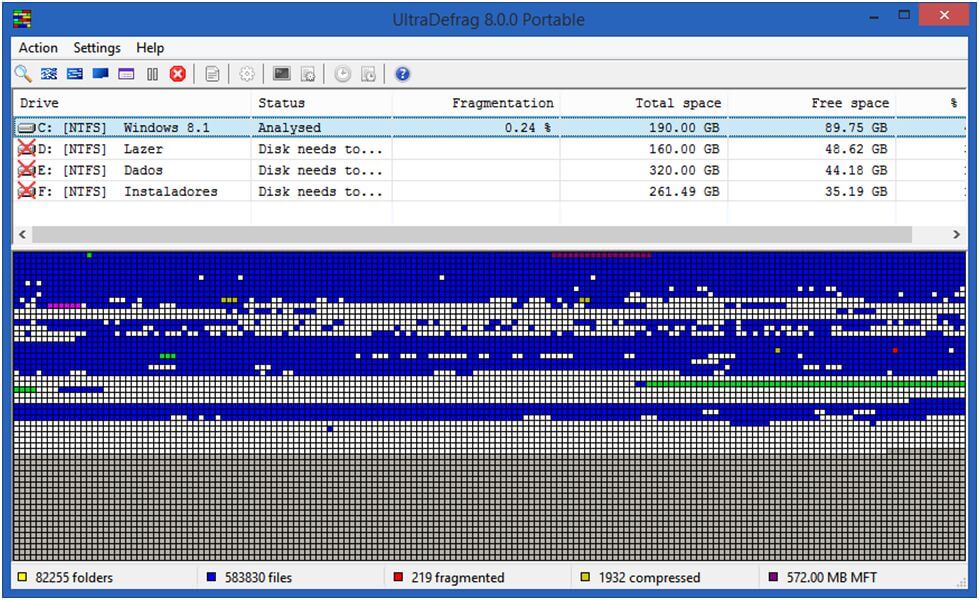The width and height of the screenshot is (979, 600).
Task: Click the terminal-window boot time scan icon
Action: tap(282, 74)
